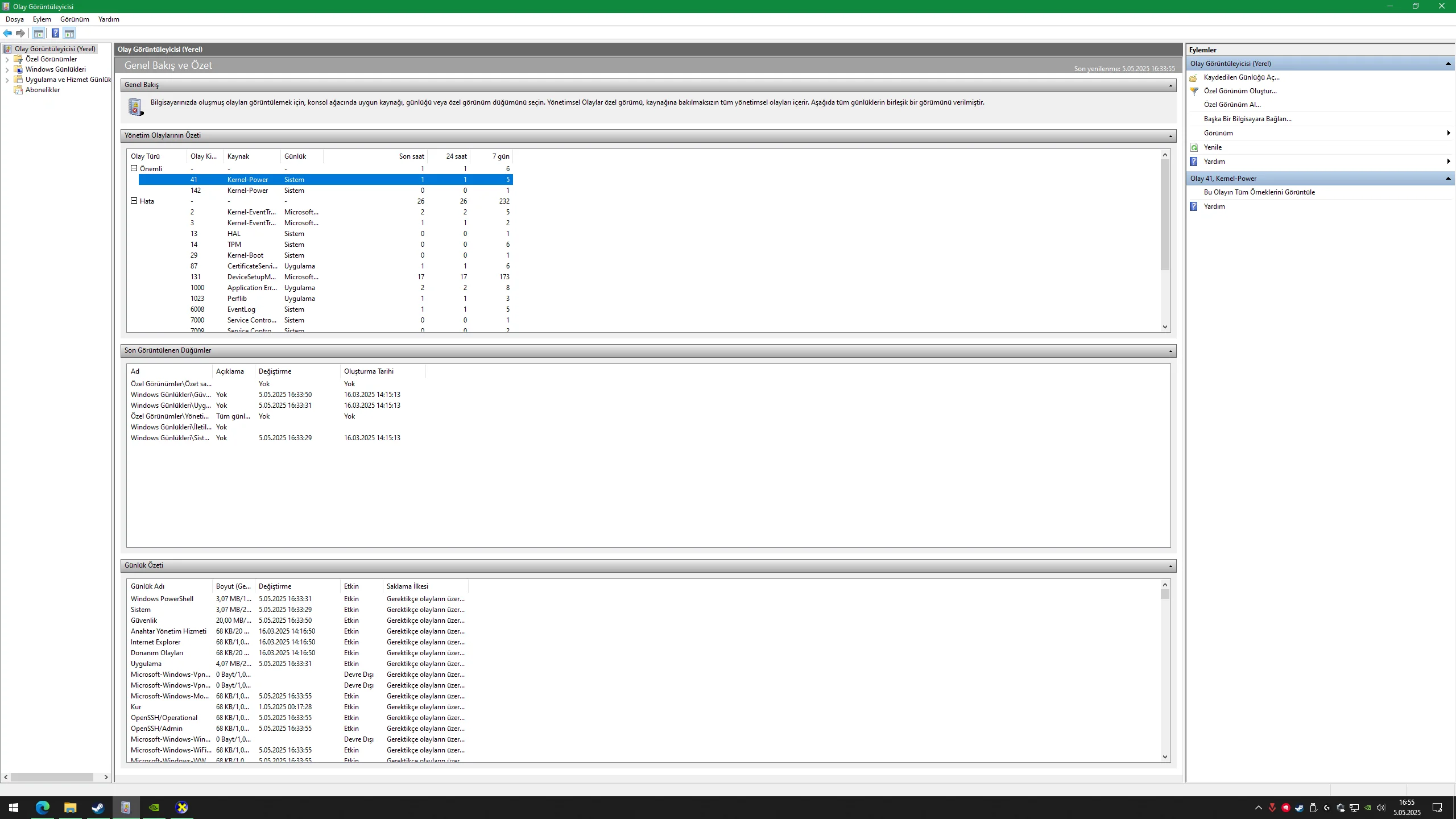Click the Yenile refresh icon

coord(1194,147)
